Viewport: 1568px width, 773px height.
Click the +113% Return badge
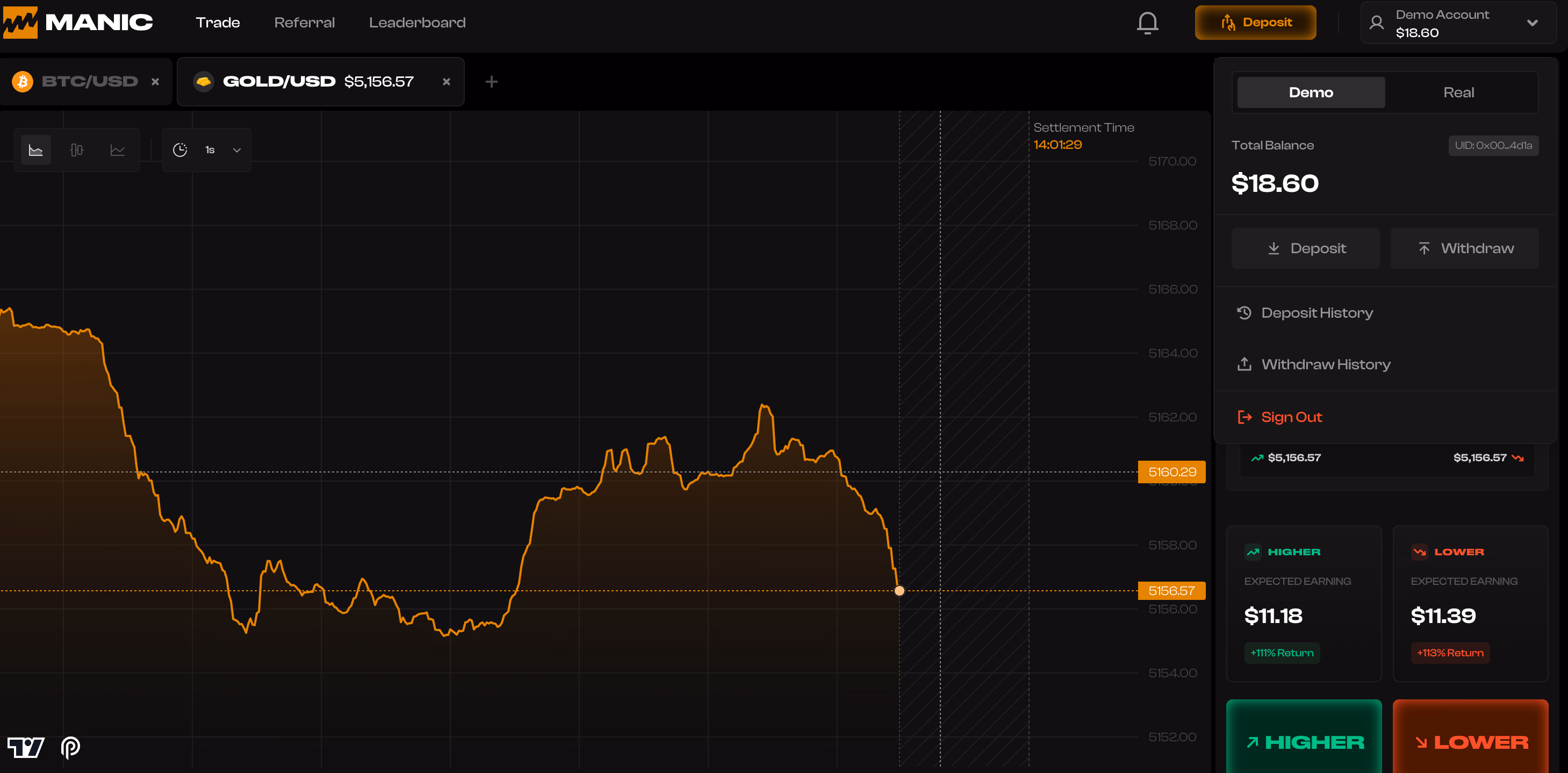coord(1450,653)
